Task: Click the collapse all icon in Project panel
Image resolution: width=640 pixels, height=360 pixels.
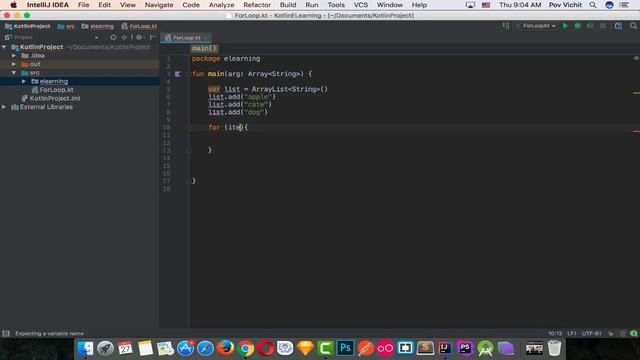Action: click(x=124, y=38)
